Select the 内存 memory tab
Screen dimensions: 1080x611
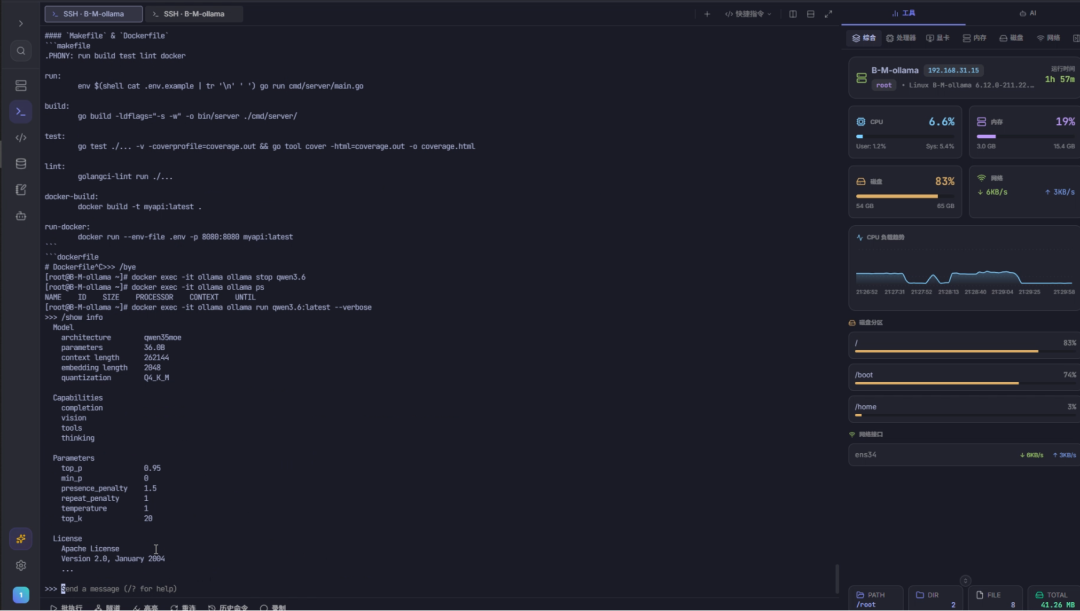point(975,38)
